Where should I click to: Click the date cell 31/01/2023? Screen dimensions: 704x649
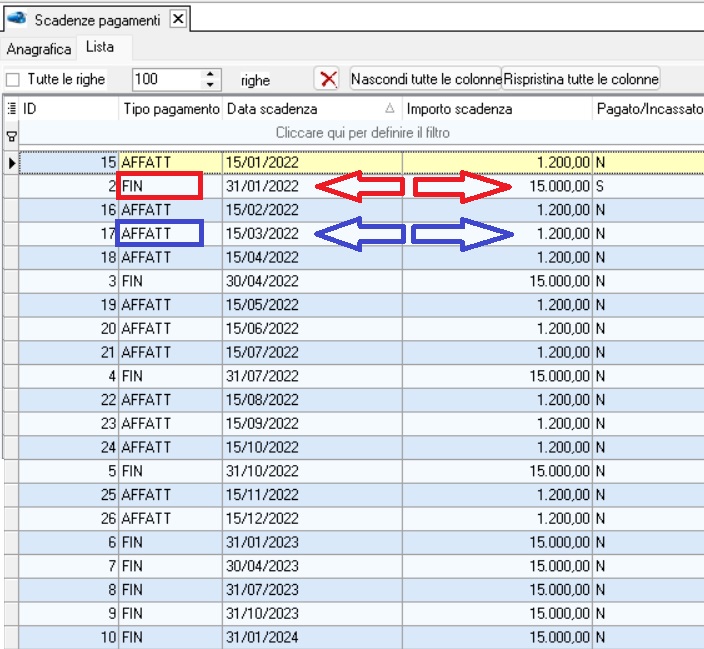coord(312,542)
